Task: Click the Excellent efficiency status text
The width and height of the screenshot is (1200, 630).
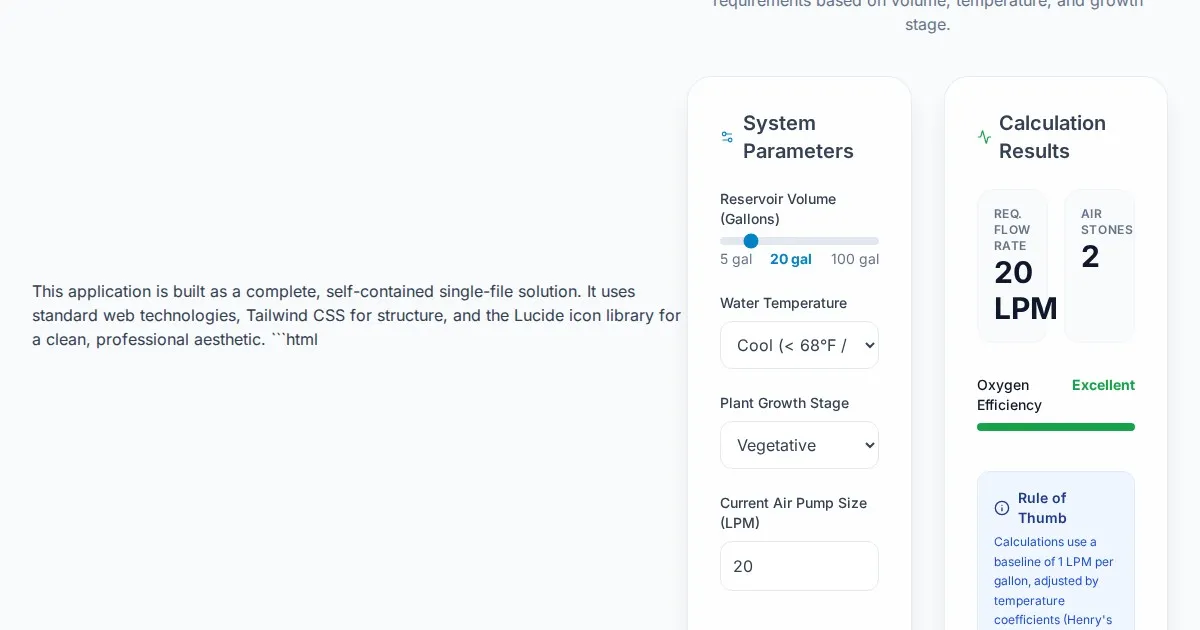Action: (1103, 385)
